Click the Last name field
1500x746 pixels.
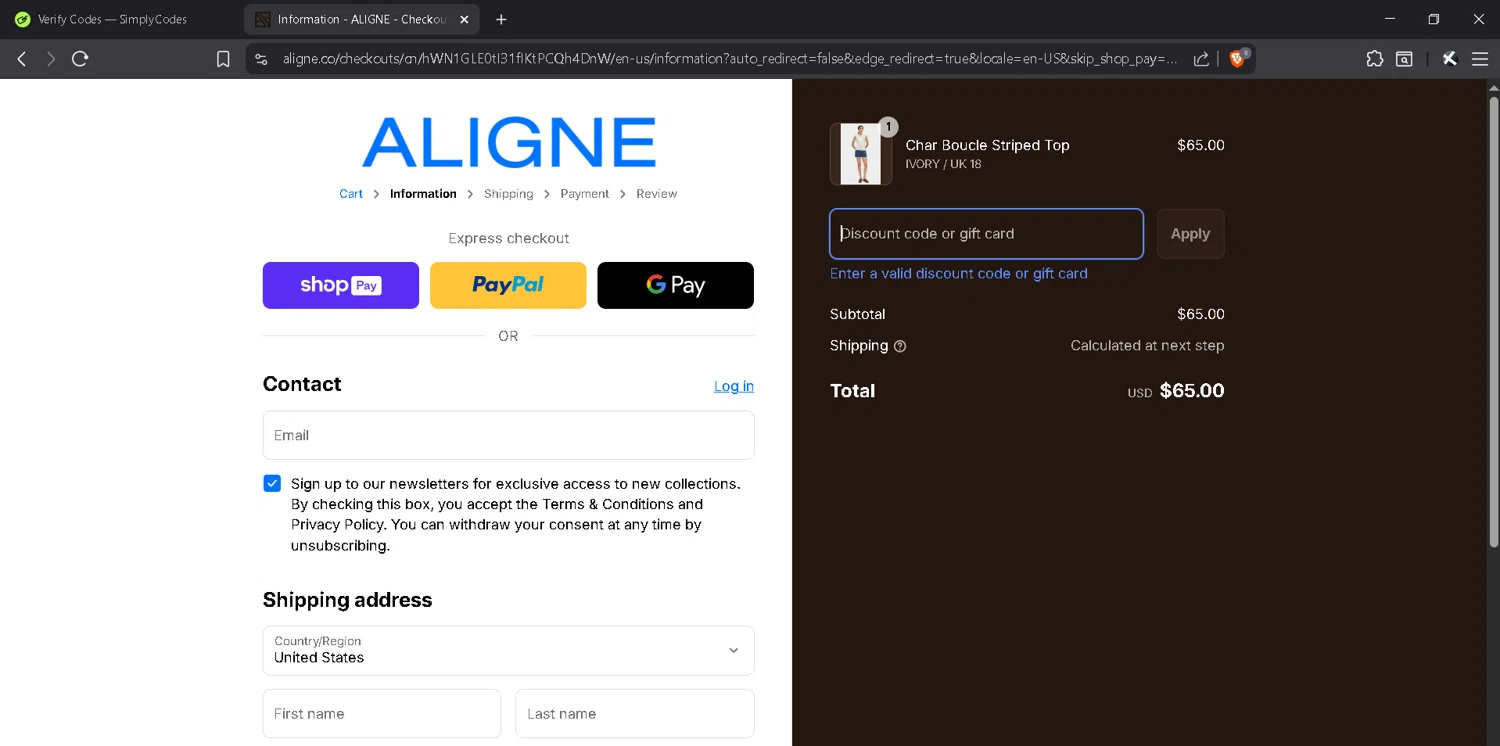pyautogui.click(x=635, y=714)
